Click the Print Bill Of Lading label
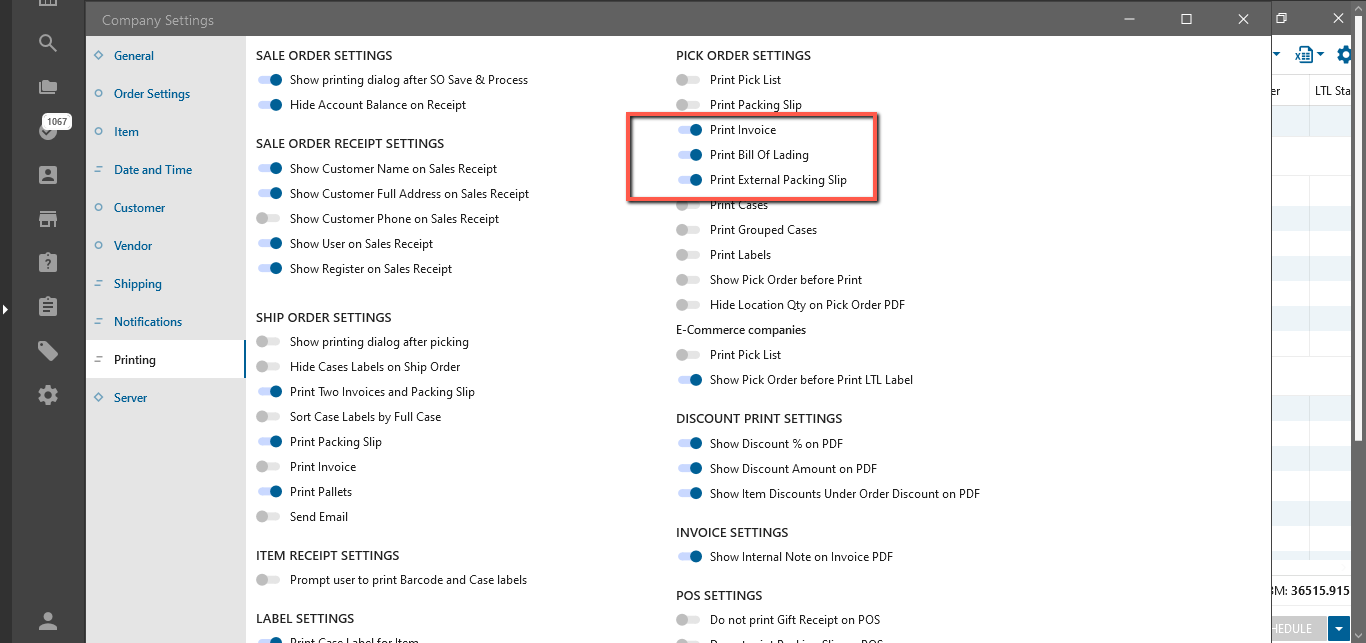This screenshot has width=1366, height=643. [x=758, y=155]
